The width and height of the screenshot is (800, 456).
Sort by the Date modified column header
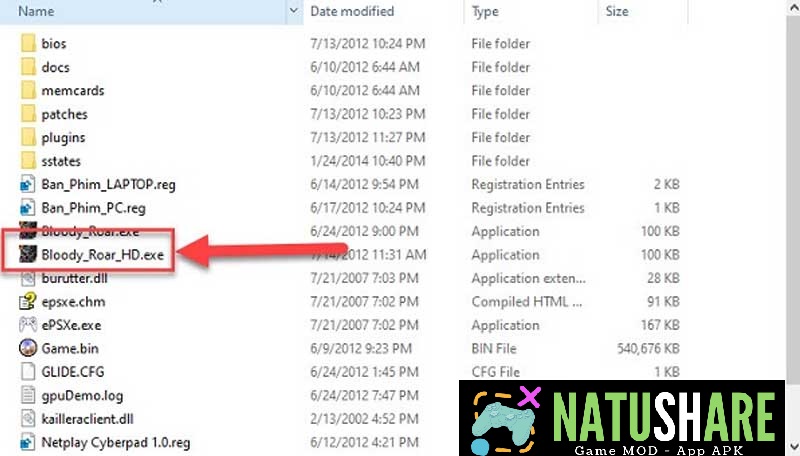coord(352,11)
